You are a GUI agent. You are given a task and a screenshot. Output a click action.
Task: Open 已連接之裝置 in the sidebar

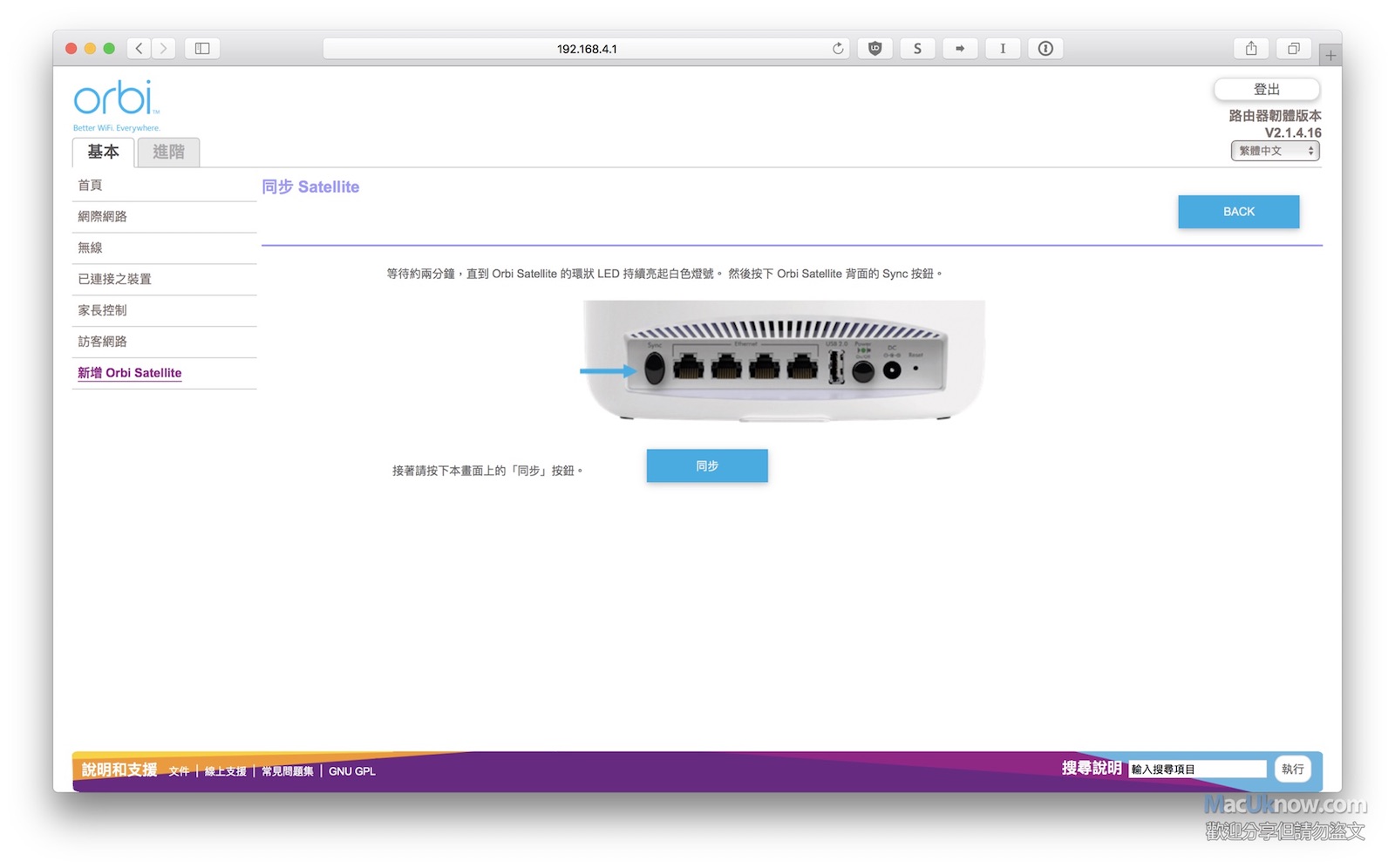114,279
